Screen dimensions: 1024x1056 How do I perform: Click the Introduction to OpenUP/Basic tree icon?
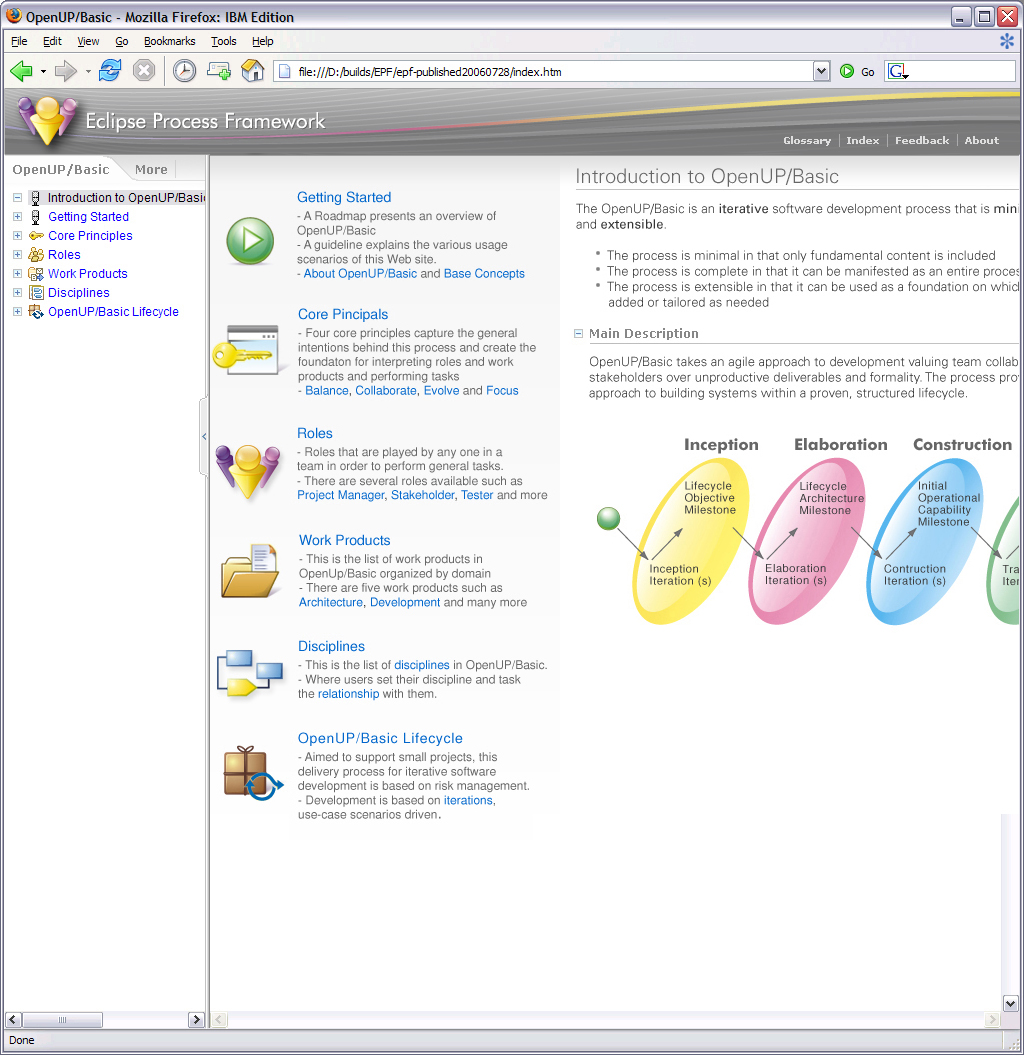pos(36,198)
